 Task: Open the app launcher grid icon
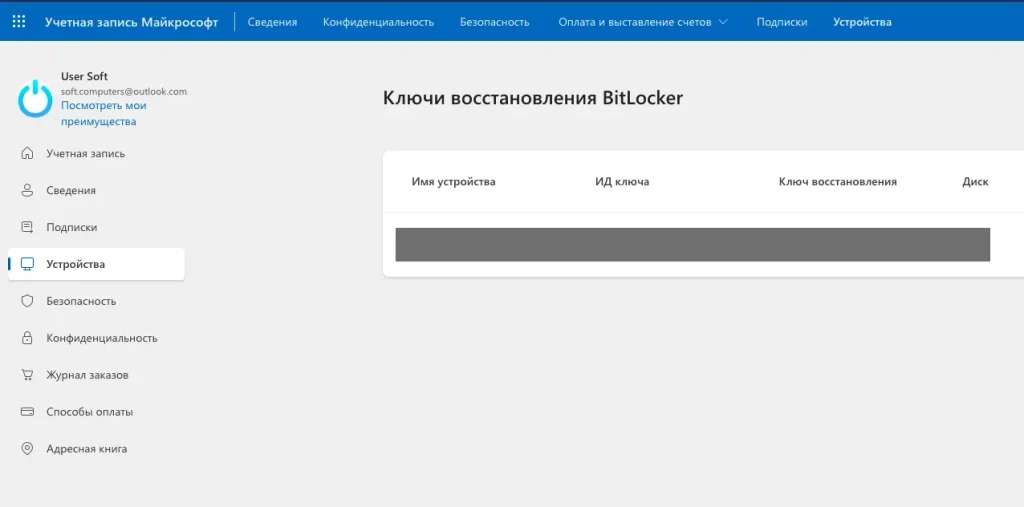coord(19,21)
